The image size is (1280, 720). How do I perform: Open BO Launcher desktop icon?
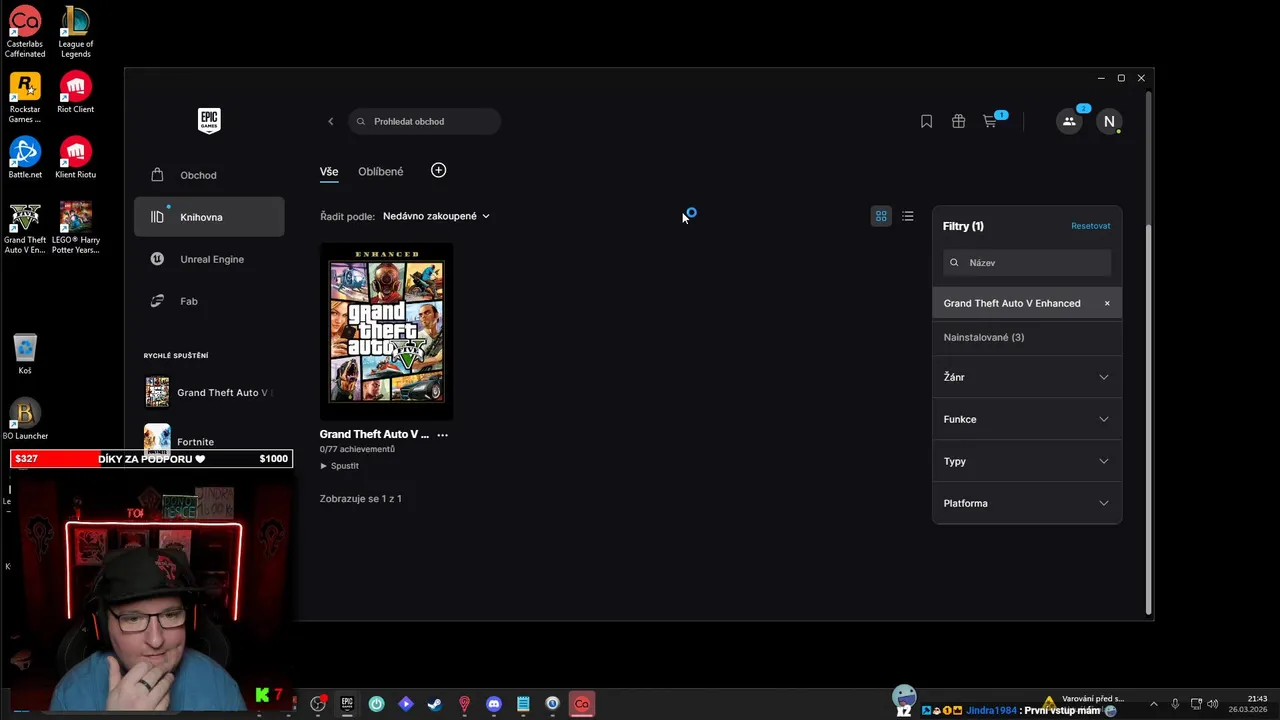pyautogui.click(x=25, y=420)
